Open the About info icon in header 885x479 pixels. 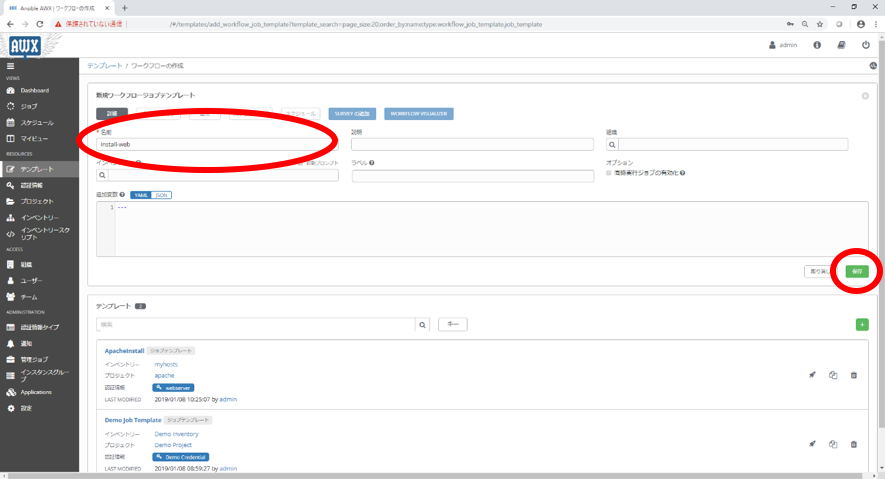pyautogui.click(x=817, y=45)
